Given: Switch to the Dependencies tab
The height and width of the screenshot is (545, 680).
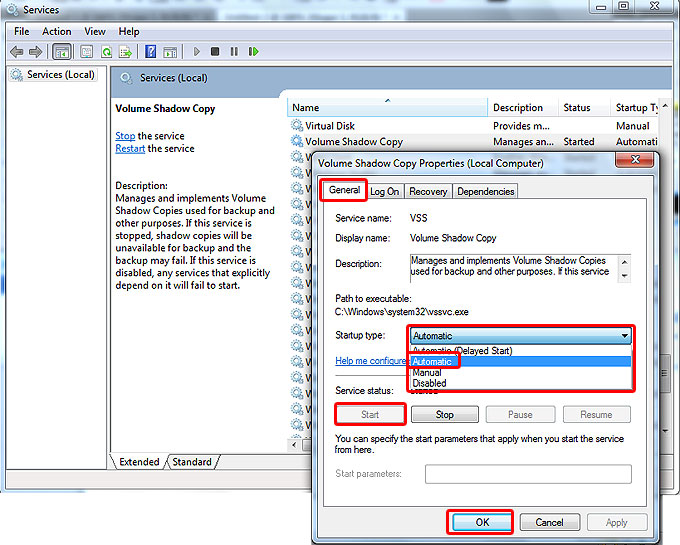Looking at the screenshot, I should click(x=485, y=191).
